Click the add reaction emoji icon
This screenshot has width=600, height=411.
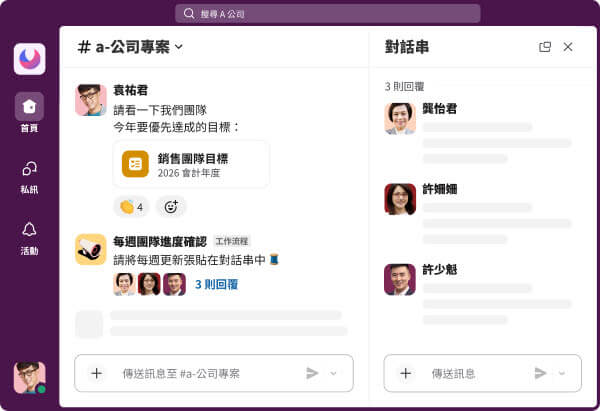[x=171, y=207]
